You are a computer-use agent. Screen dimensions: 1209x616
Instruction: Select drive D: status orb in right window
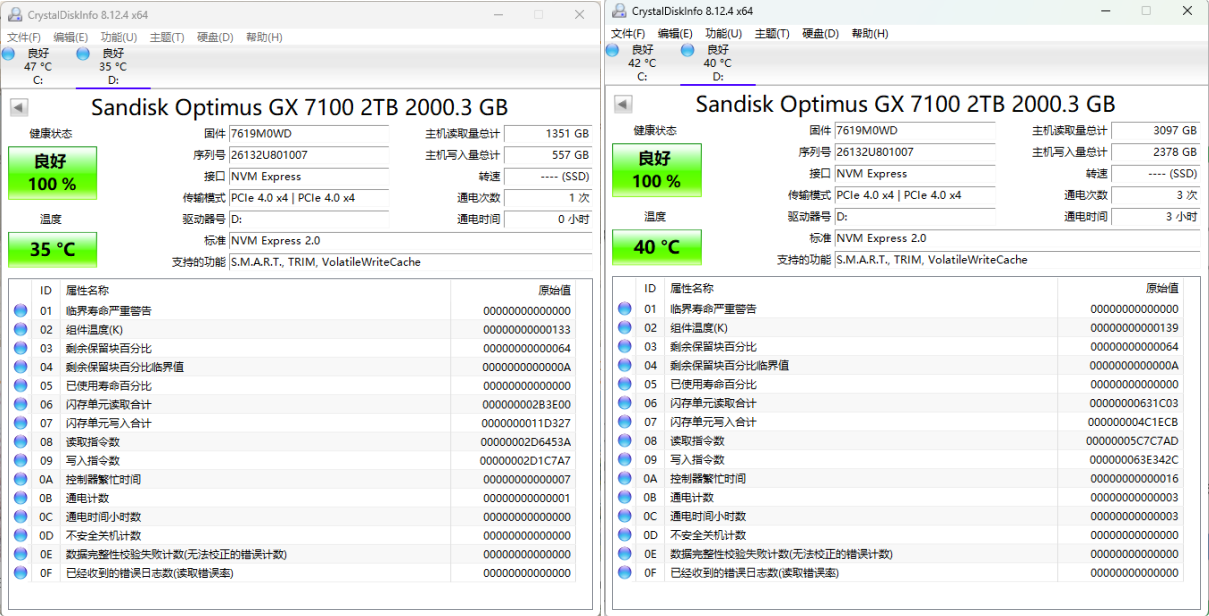686,49
